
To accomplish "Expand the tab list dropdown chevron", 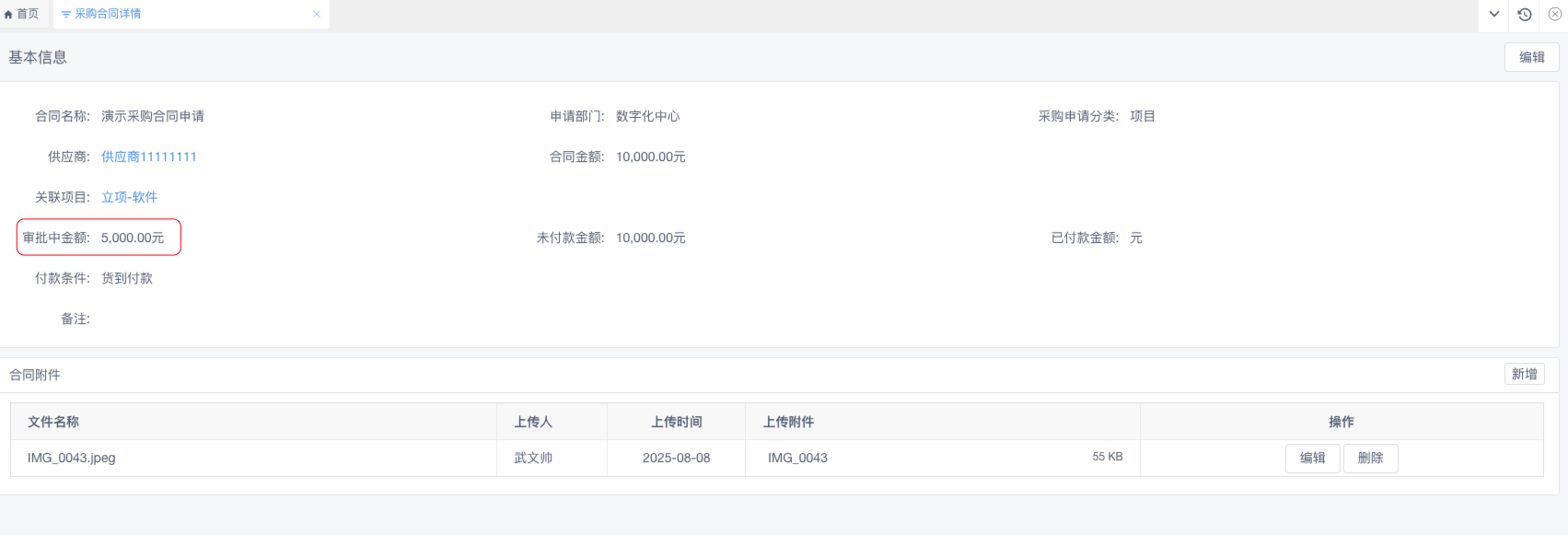I will pyautogui.click(x=1494, y=14).
